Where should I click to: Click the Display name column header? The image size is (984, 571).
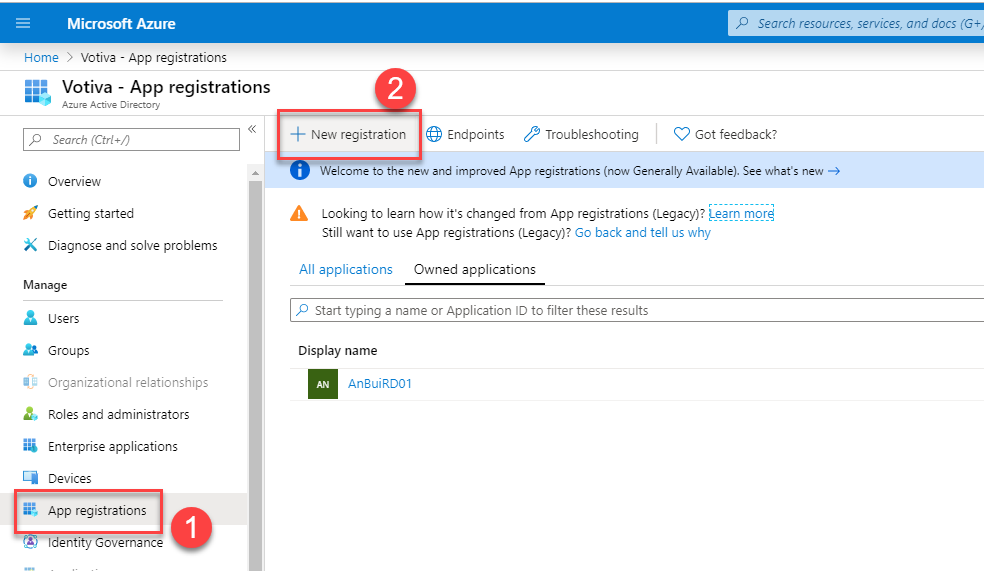pos(338,350)
